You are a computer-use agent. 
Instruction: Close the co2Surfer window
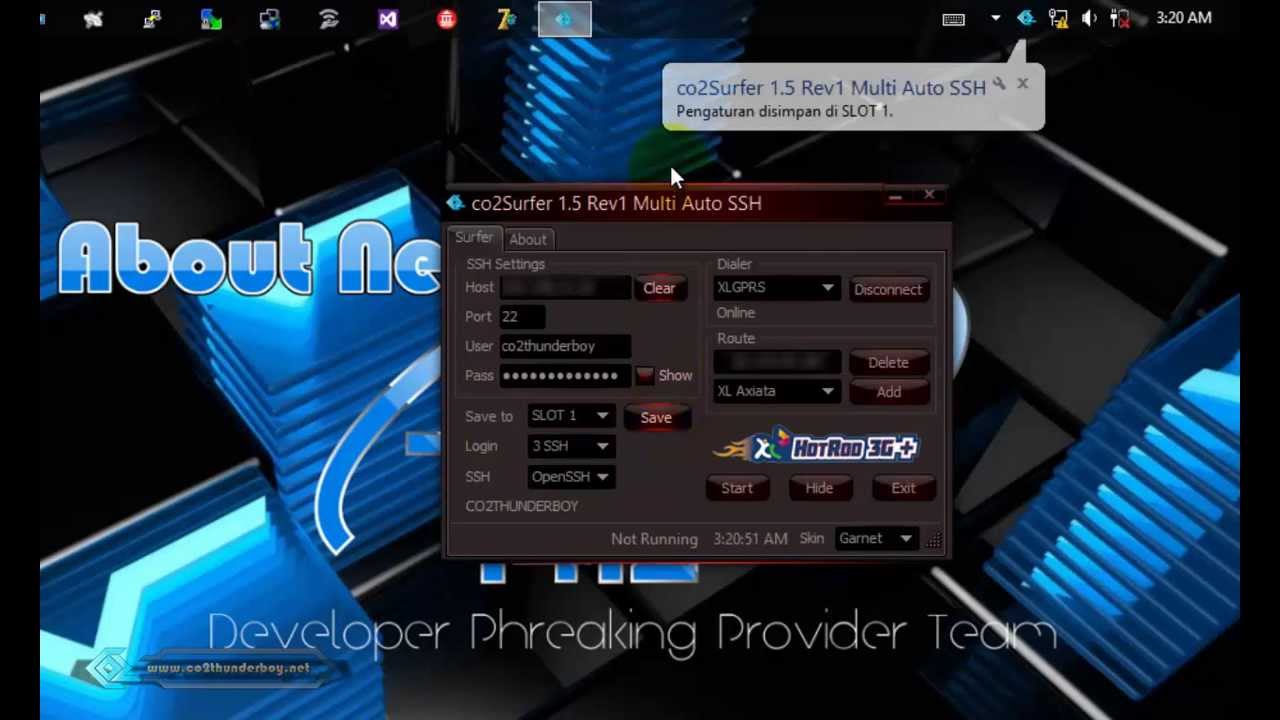pos(929,195)
